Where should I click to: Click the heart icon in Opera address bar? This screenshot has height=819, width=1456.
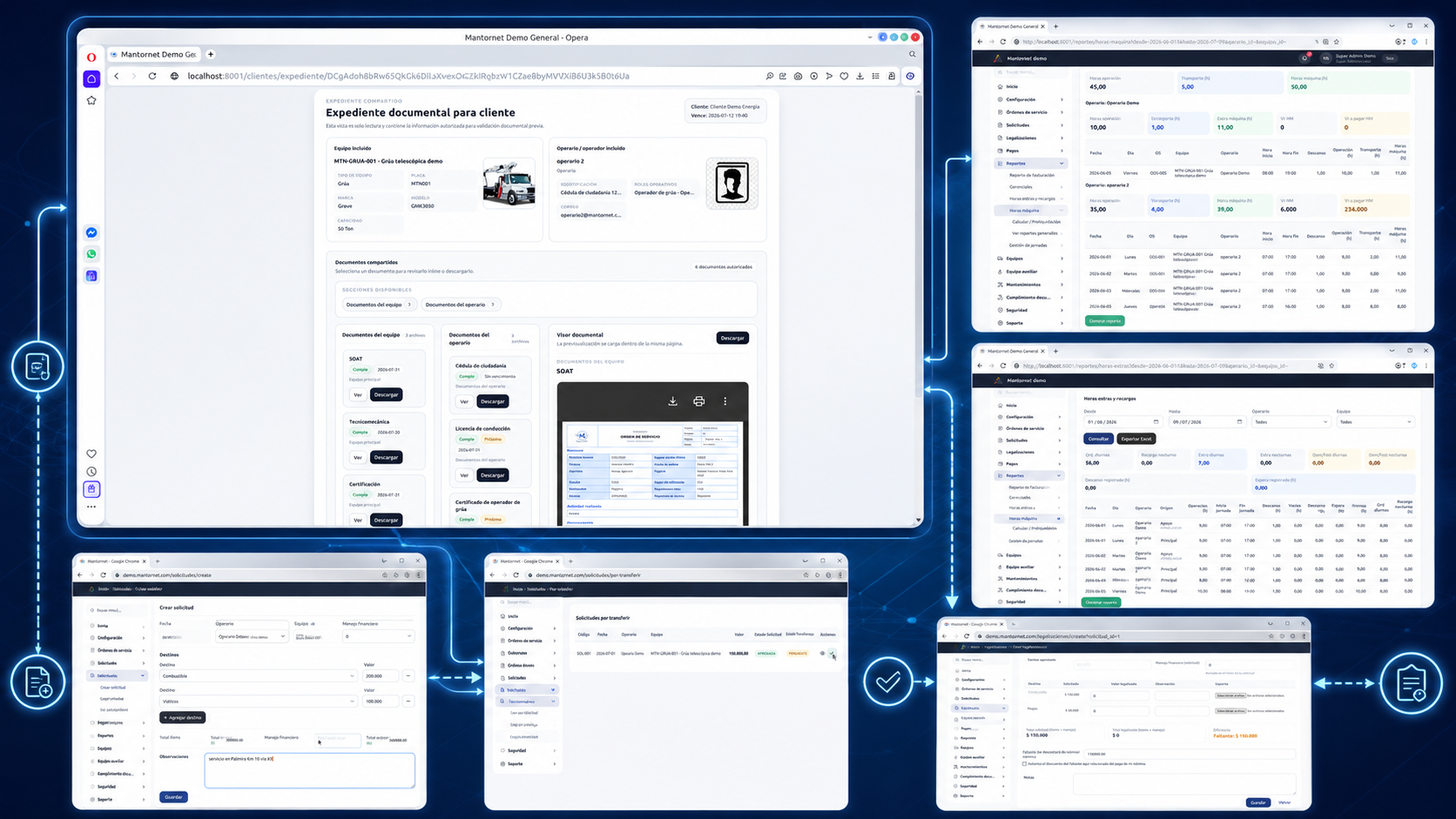click(844, 76)
